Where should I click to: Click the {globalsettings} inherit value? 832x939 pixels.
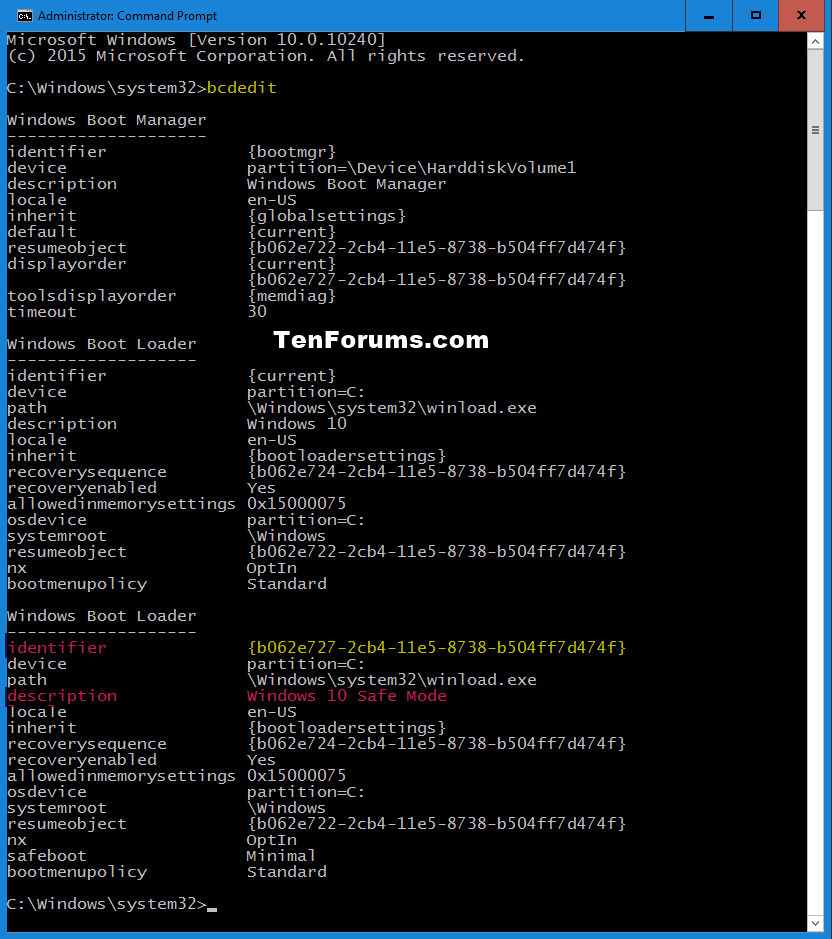pos(326,216)
